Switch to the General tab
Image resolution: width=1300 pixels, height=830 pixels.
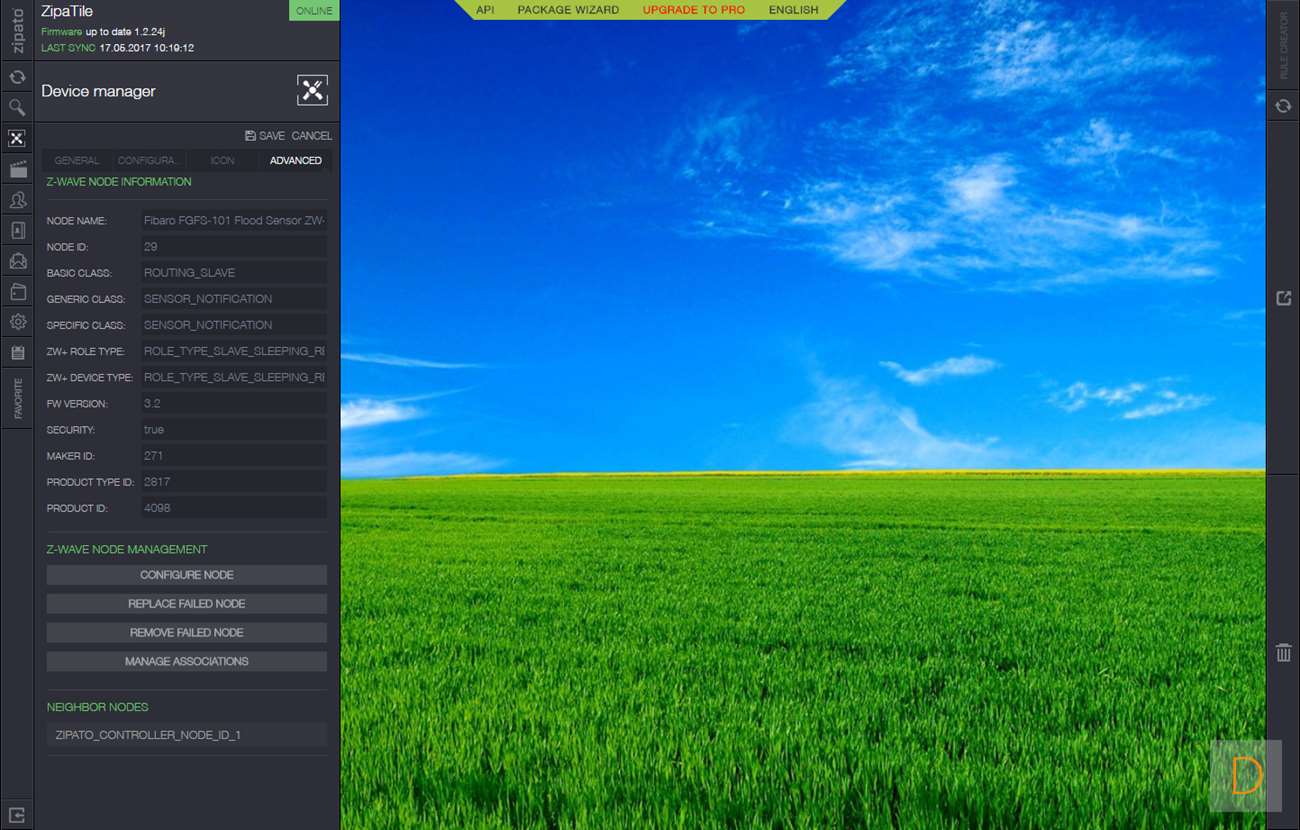[77, 160]
